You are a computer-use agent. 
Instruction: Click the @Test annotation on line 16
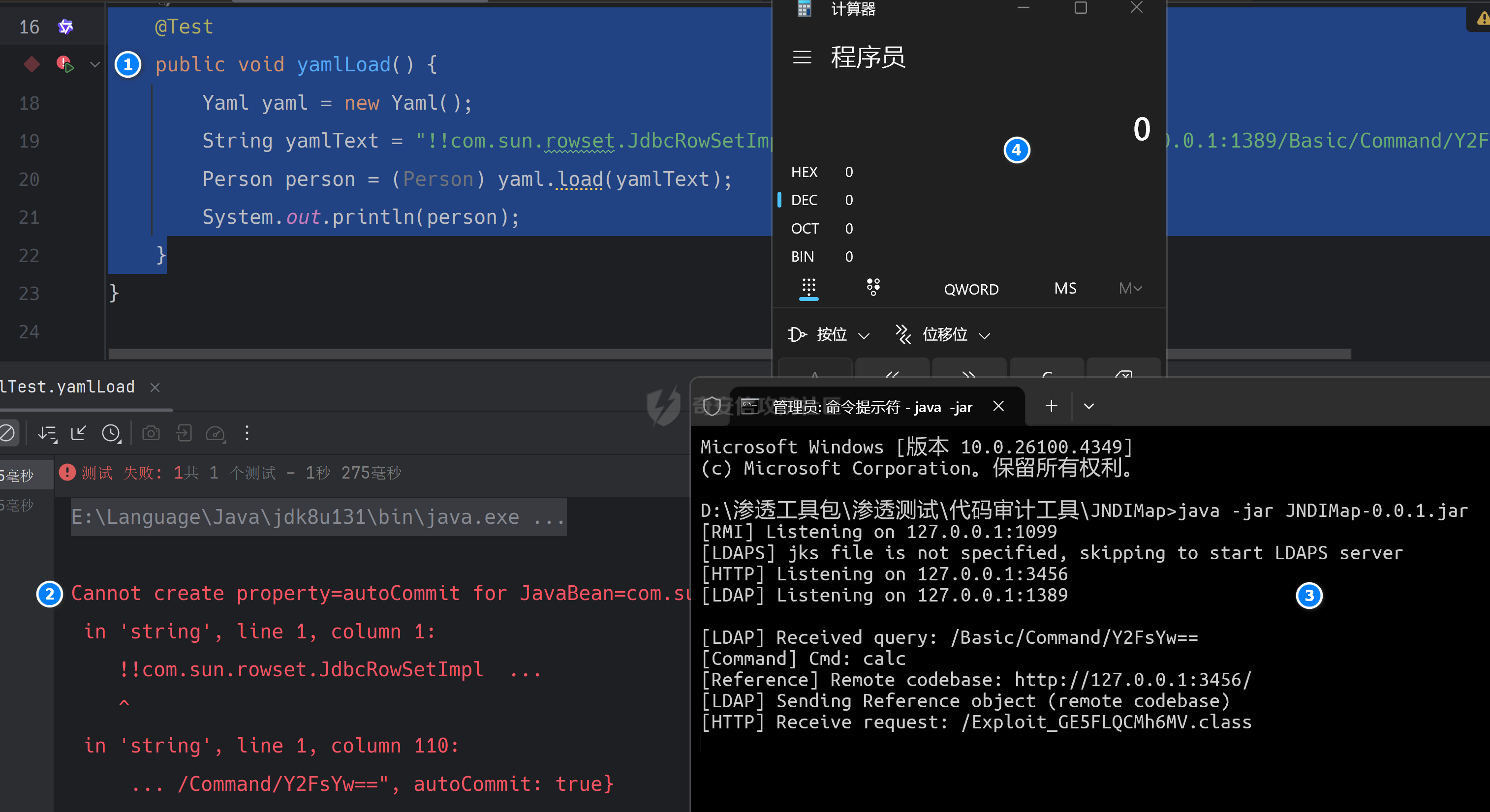pos(184,27)
